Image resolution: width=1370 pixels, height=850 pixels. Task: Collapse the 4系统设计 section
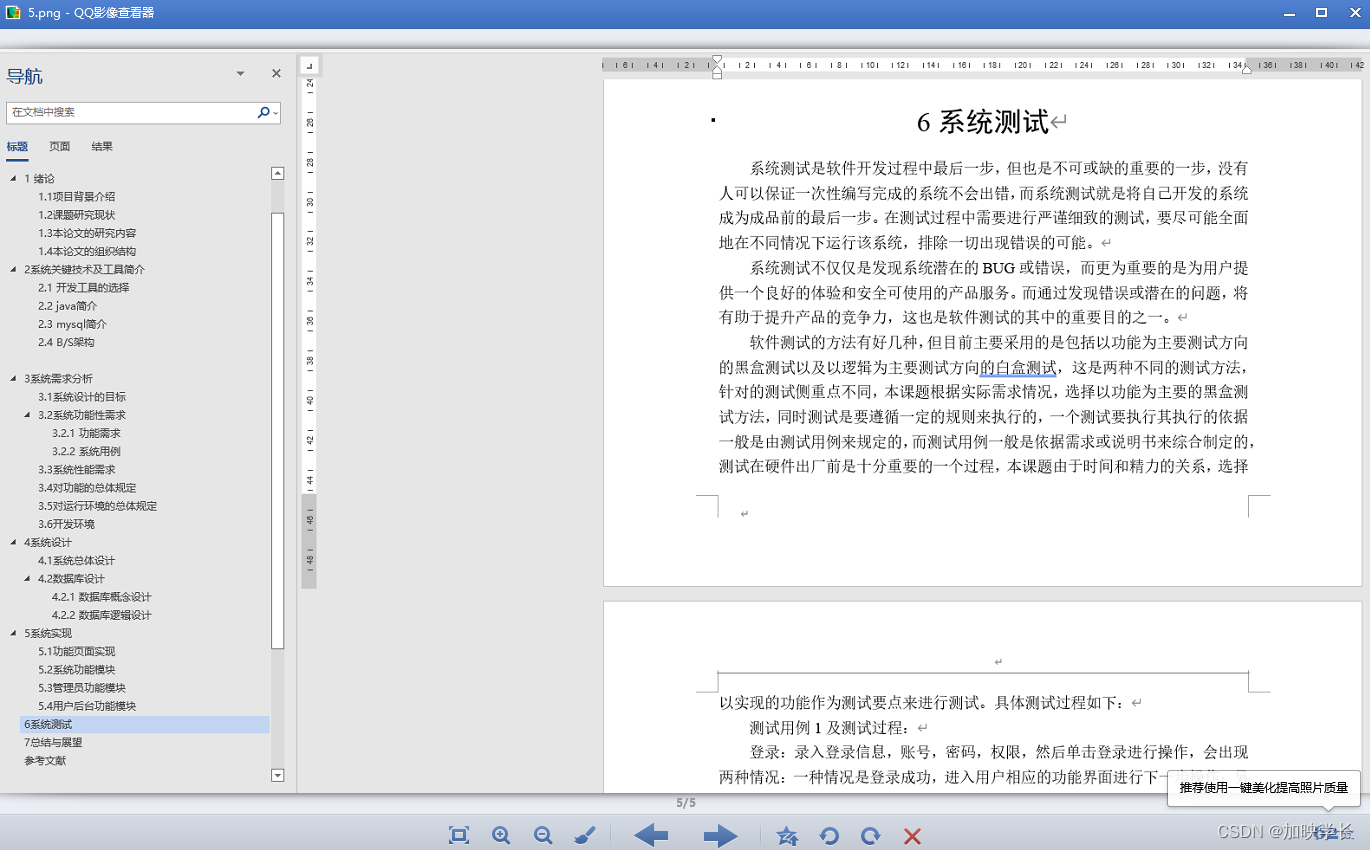12,542
